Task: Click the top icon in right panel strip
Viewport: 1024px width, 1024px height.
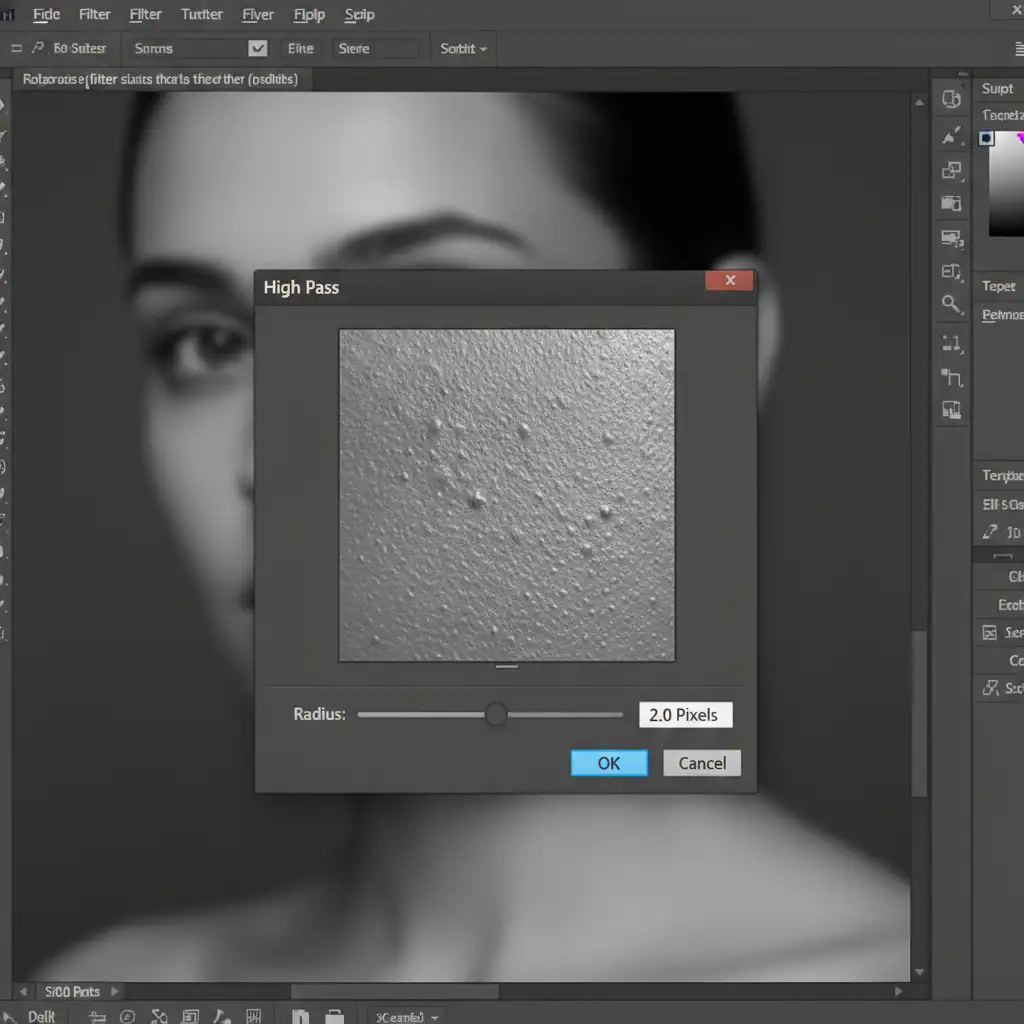Action: coord(951,98)
